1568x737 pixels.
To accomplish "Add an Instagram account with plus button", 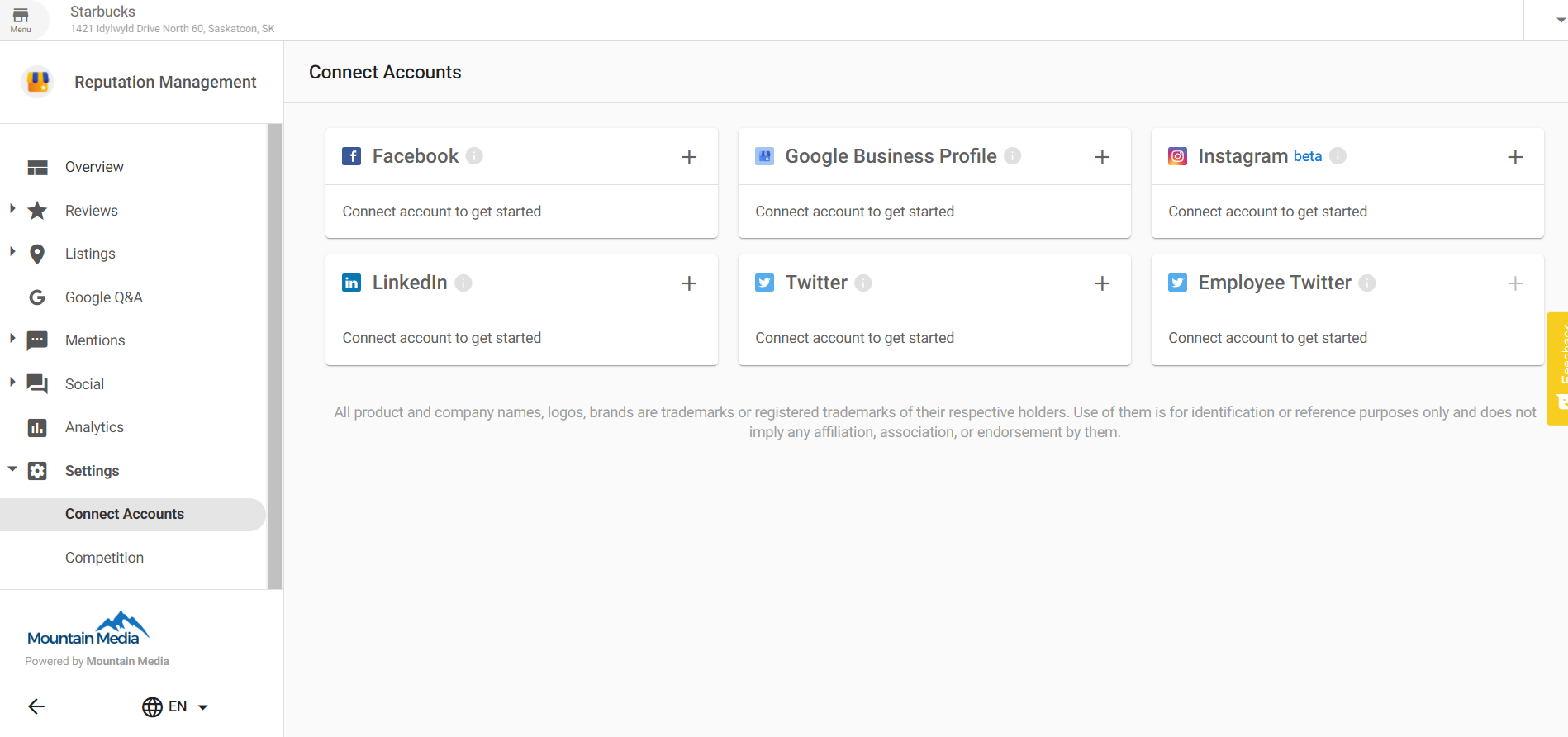I will point(1515,157).
